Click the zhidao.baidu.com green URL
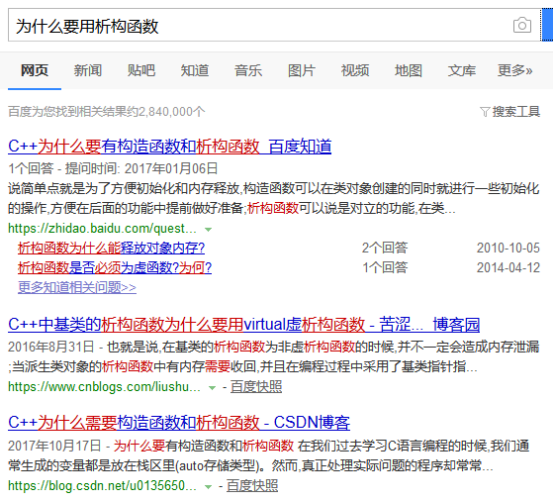Viewport: 554px width, 501px height. point(102,229)
